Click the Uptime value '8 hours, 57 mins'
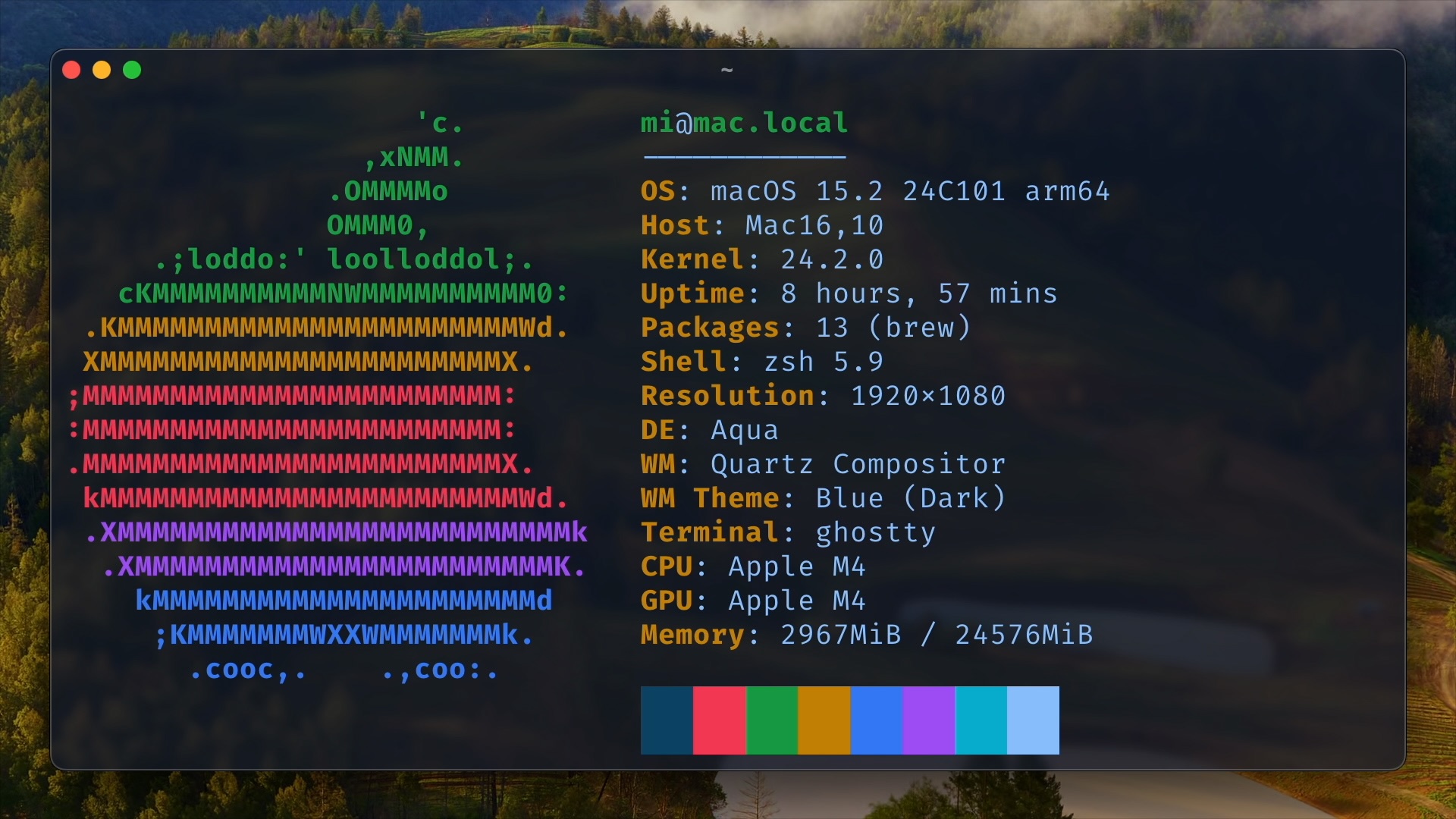 (919, 293)
